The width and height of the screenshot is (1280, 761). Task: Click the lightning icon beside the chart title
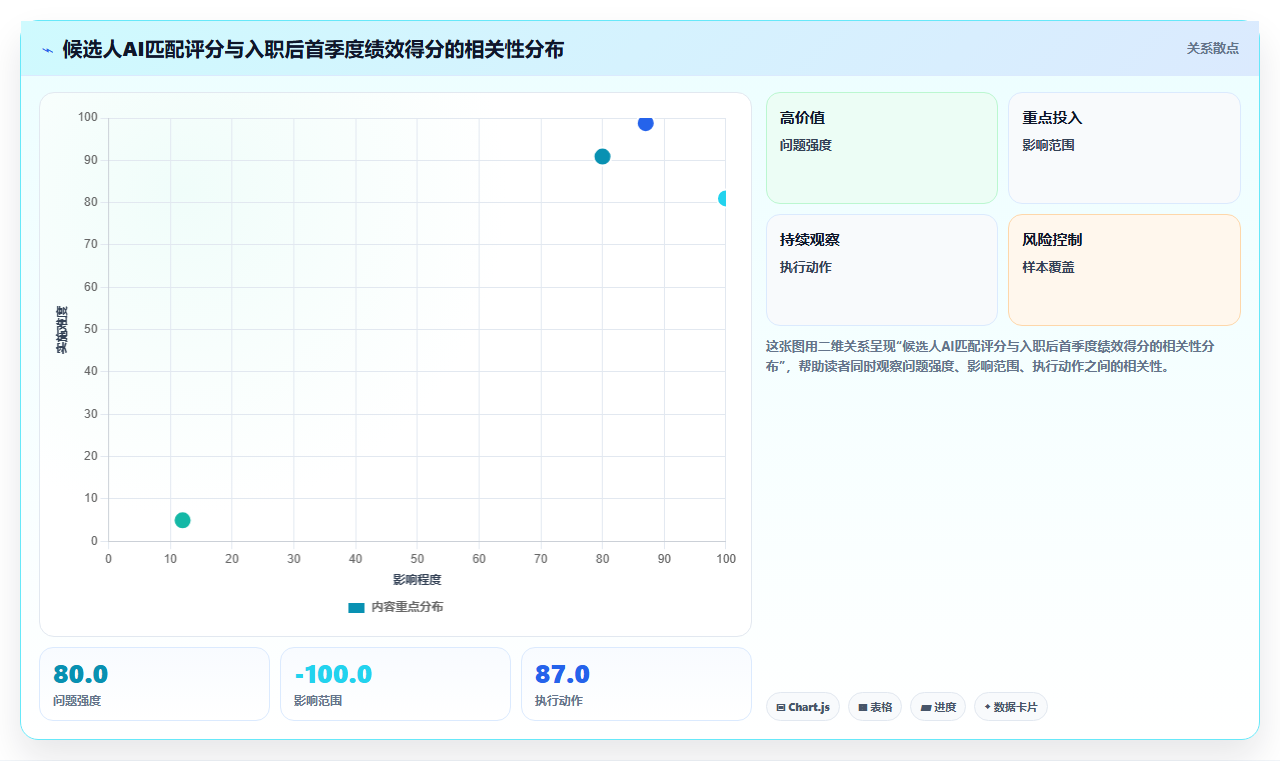point(47,50)
